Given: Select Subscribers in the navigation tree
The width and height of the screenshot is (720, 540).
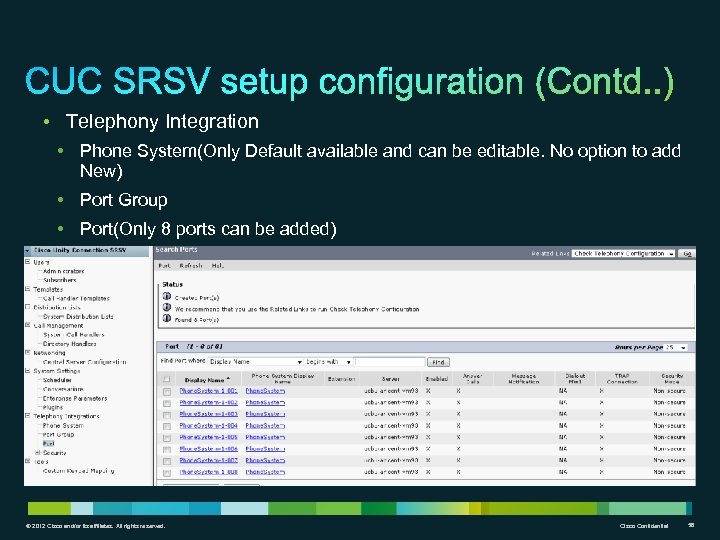Looking at the screenshot, I should [x=60, y=280].
